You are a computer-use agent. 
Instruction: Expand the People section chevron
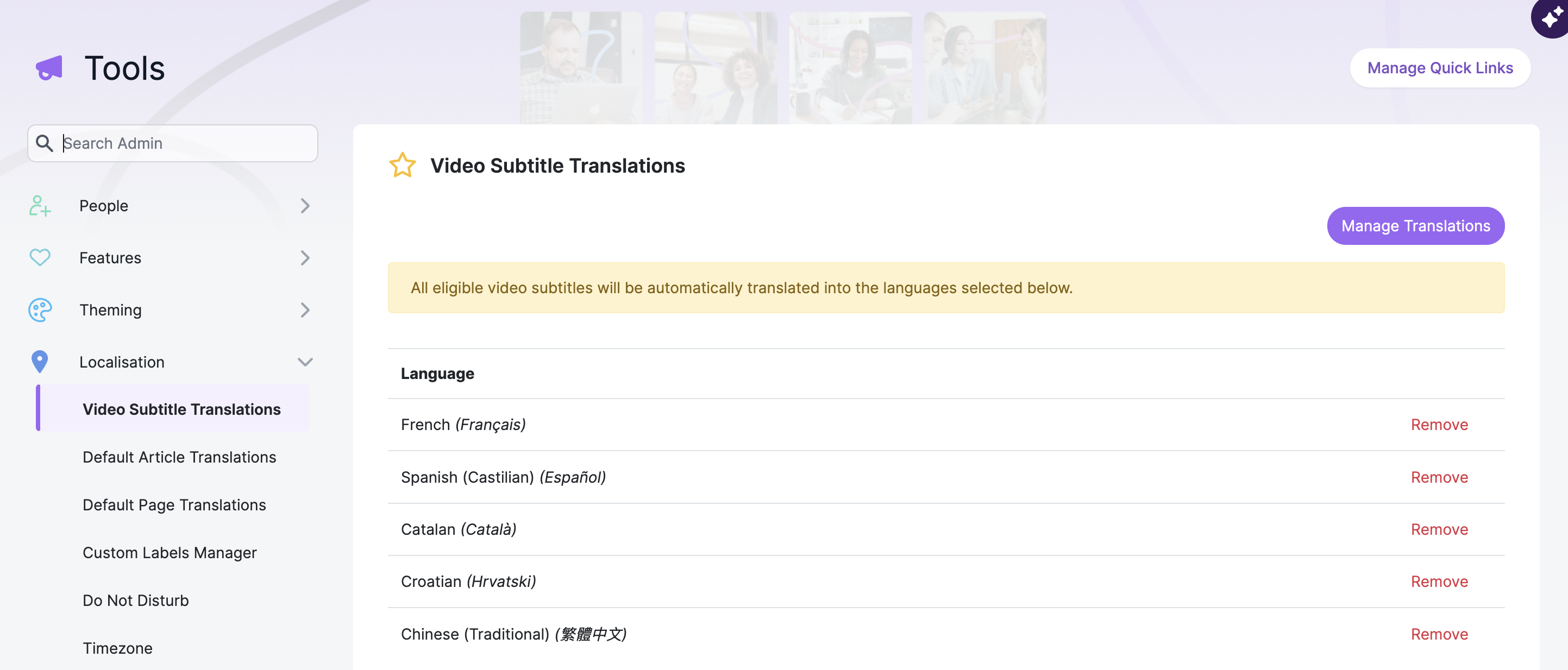(305, 206)
